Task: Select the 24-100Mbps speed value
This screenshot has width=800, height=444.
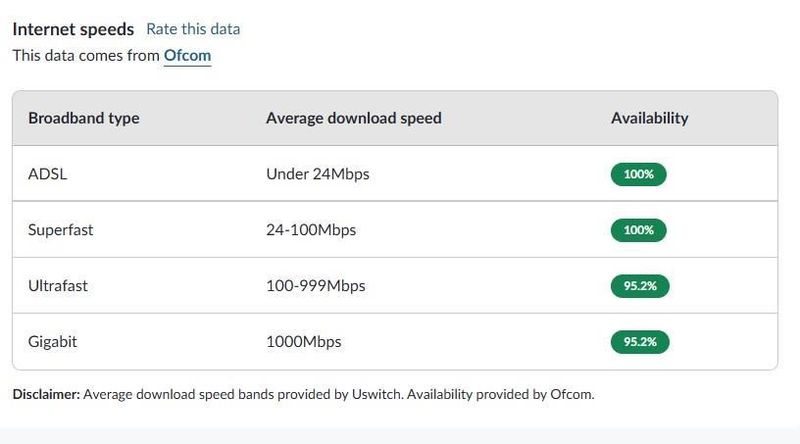Action: point(311,230)
